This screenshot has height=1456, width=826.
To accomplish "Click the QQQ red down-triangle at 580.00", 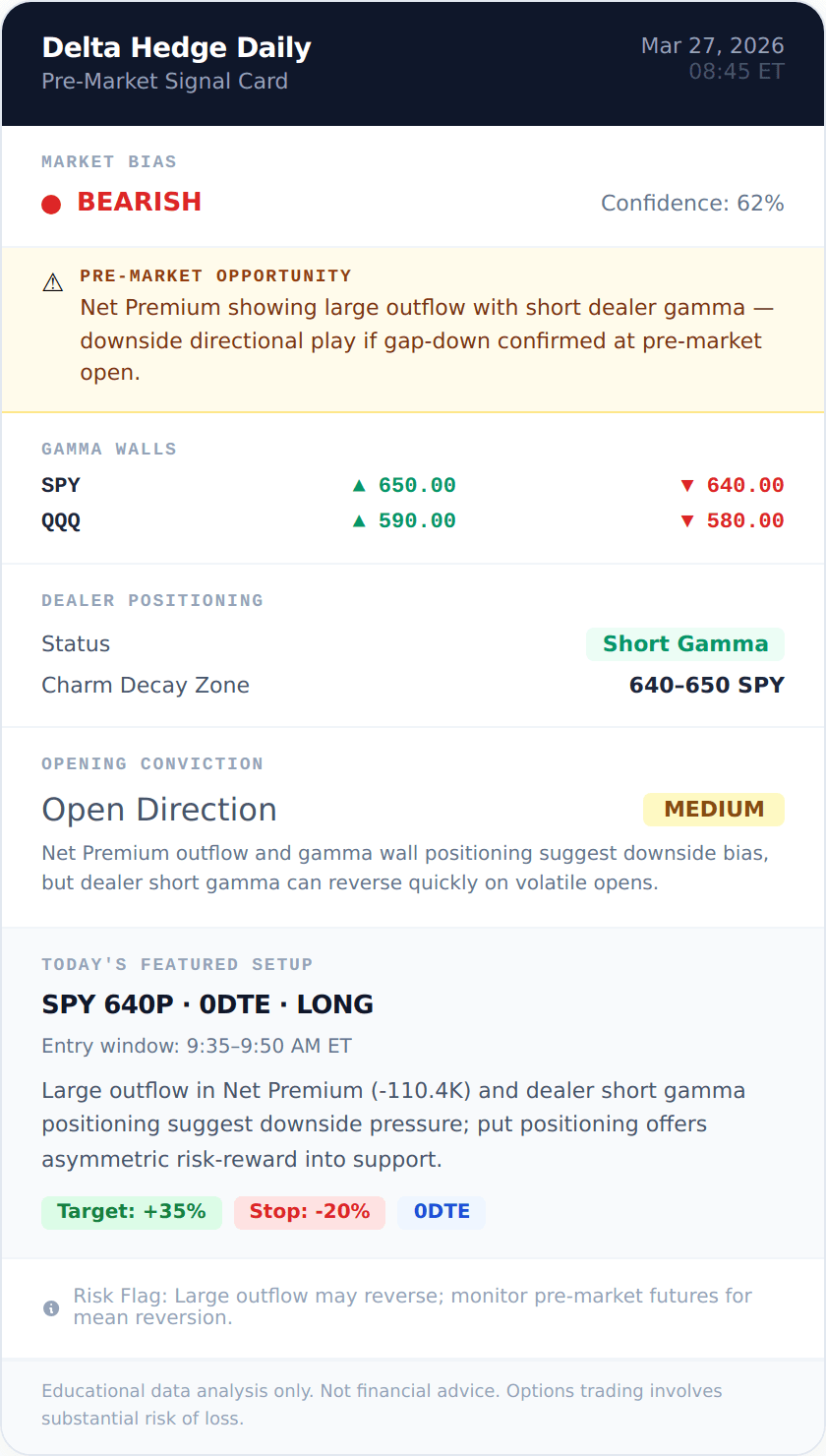I will pyautogui.click(x=687, y=520).
